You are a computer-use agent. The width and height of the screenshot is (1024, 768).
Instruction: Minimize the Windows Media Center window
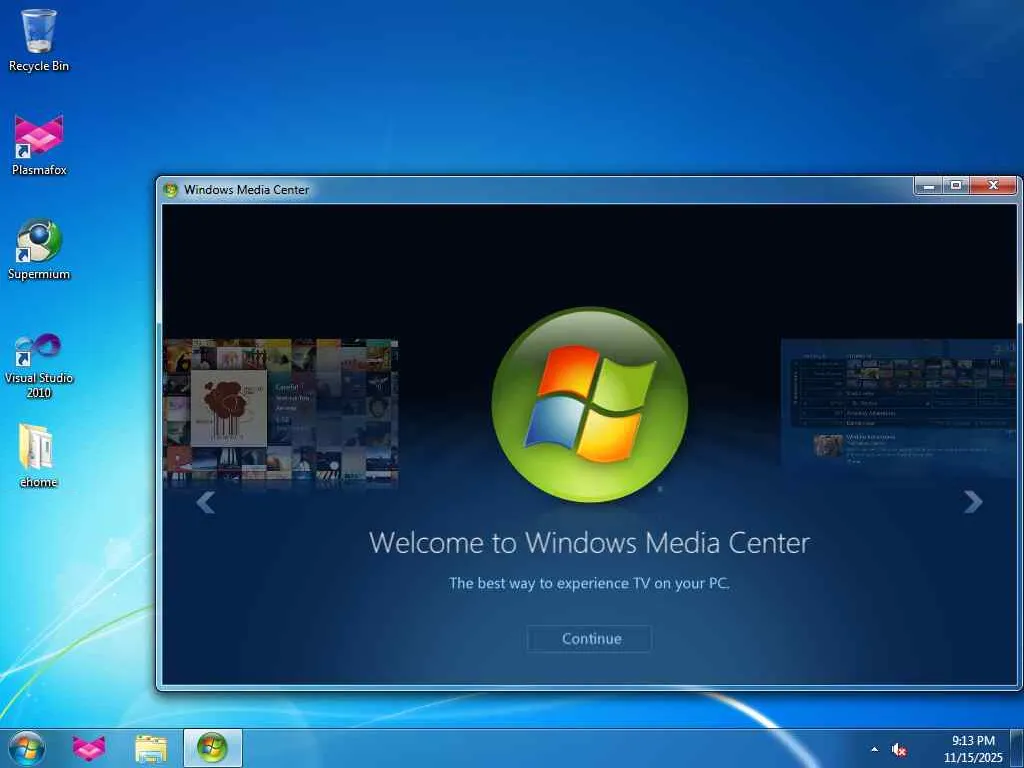(927, 186)
